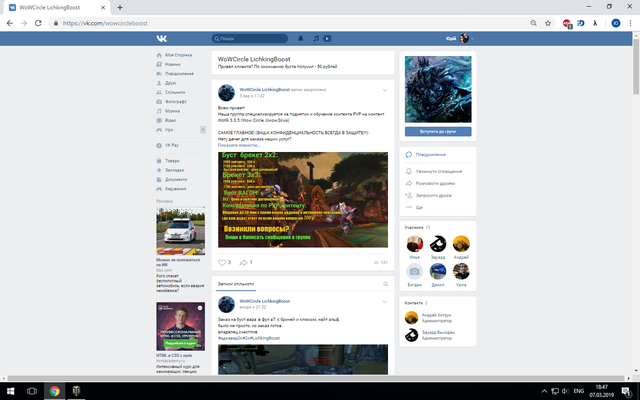Click the play button in VK header
640x400 pixels.
[327, 38]
